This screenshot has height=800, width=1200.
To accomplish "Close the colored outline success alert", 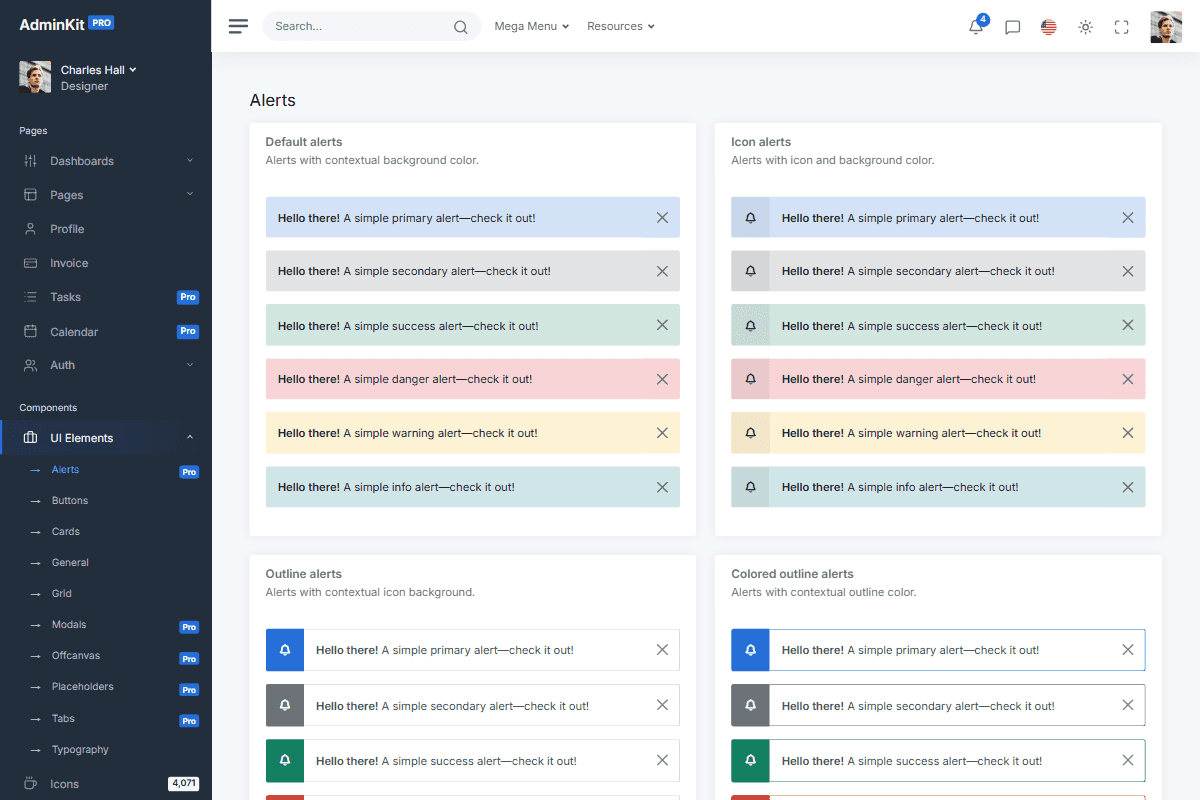I will 1128,761.
